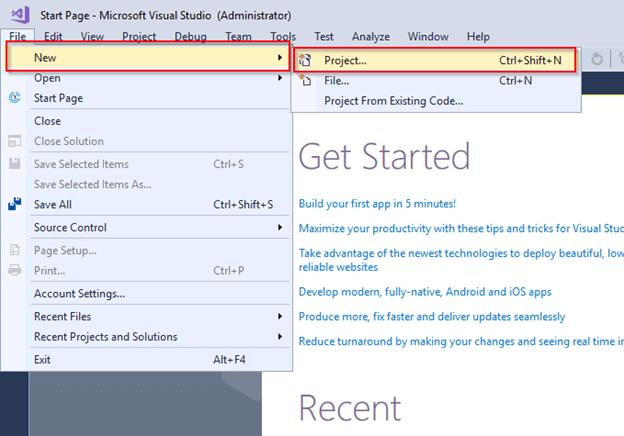The height and width of the screenshot is (436, 624).
Task: Open the Analyze menu
Action: [370, 37]
